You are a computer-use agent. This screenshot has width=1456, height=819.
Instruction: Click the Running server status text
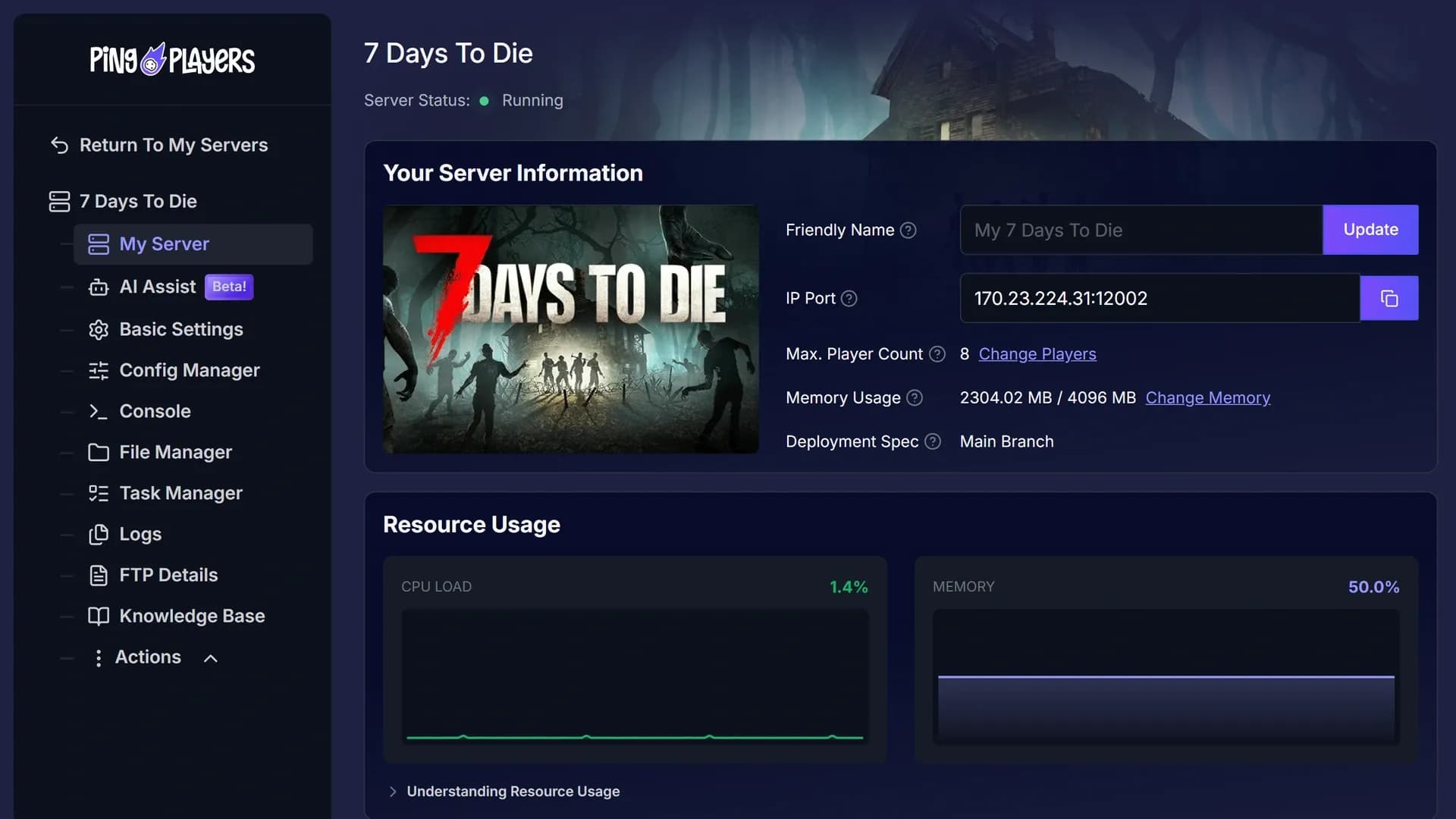(532, 101)
